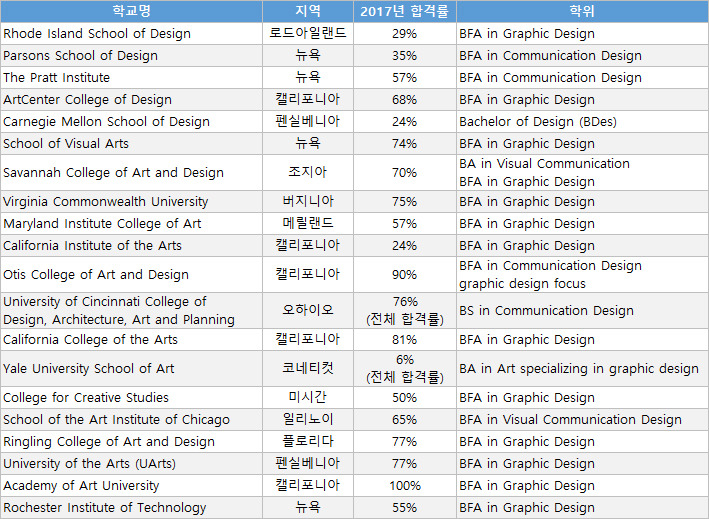Click the 코네티컷 region cell
709x519 pixels.
tap(307, 368)
